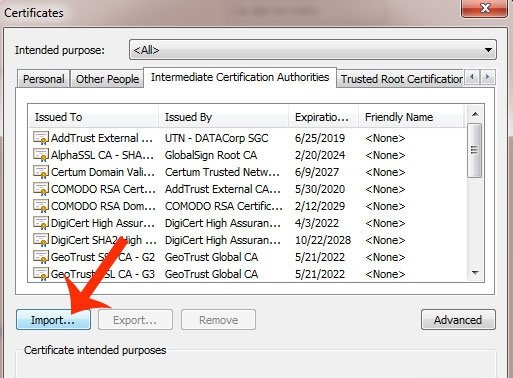Sort by the Expiration column header
The height and width of the screenshot is (378, 513).
tap(323, 117)
